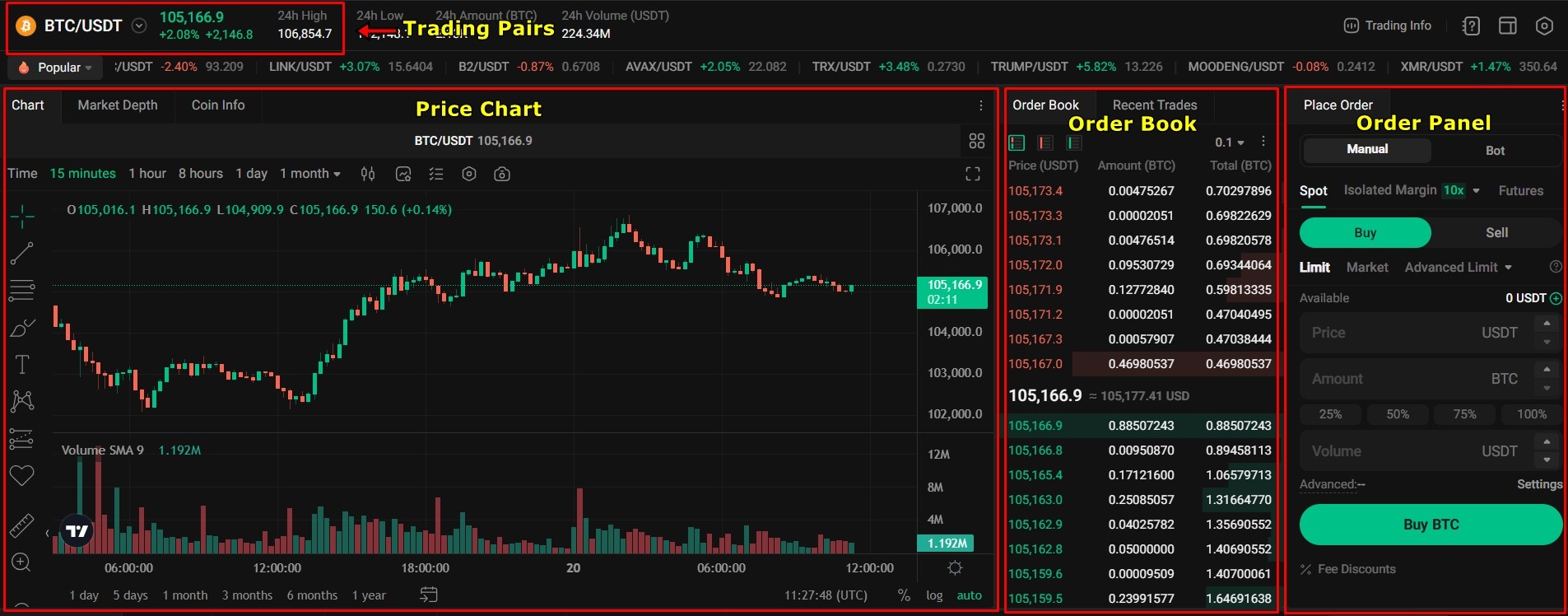
Task: Set chart range to 5 days
Action: 131,595
